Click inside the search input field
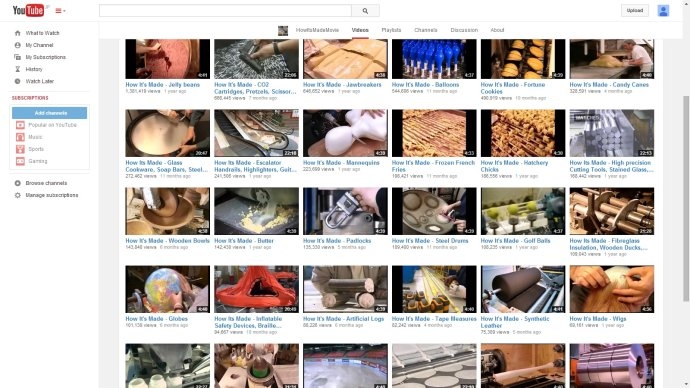Screen dimensions: 690x388 [225, 11]
